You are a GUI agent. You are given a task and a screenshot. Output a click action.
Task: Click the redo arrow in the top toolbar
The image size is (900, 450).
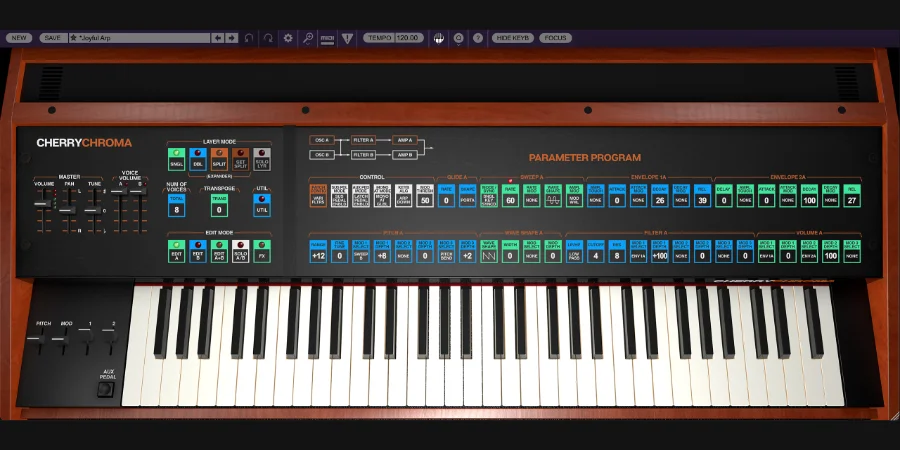[x=268, y=38]
